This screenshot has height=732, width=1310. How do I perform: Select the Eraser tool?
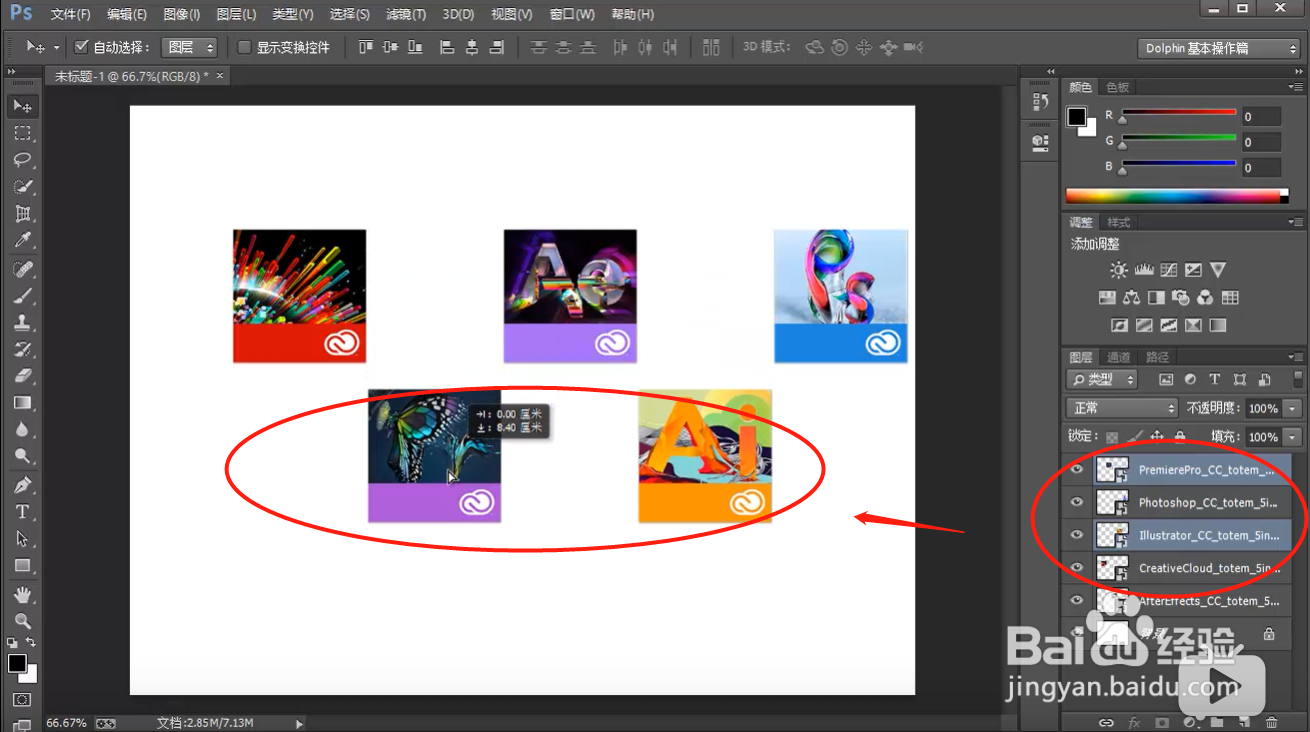click(22, 377)
